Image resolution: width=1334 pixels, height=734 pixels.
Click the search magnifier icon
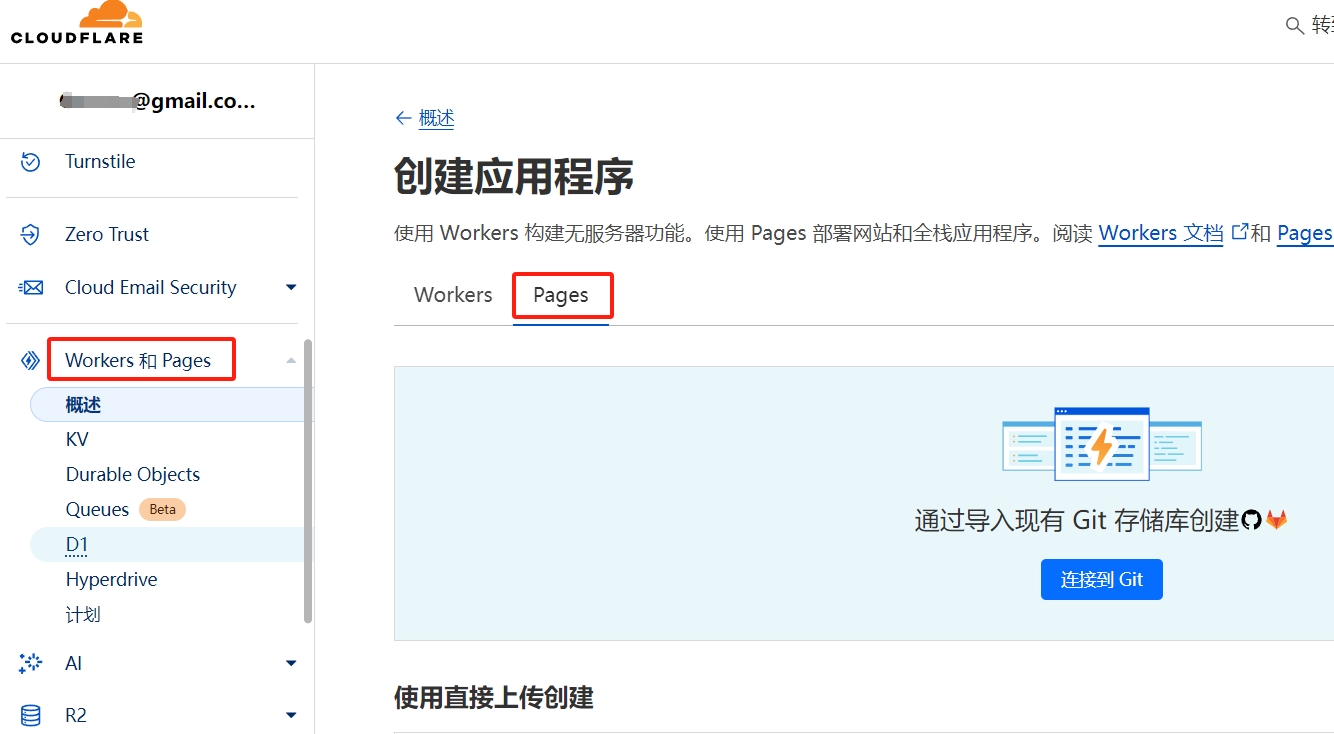1294,26
